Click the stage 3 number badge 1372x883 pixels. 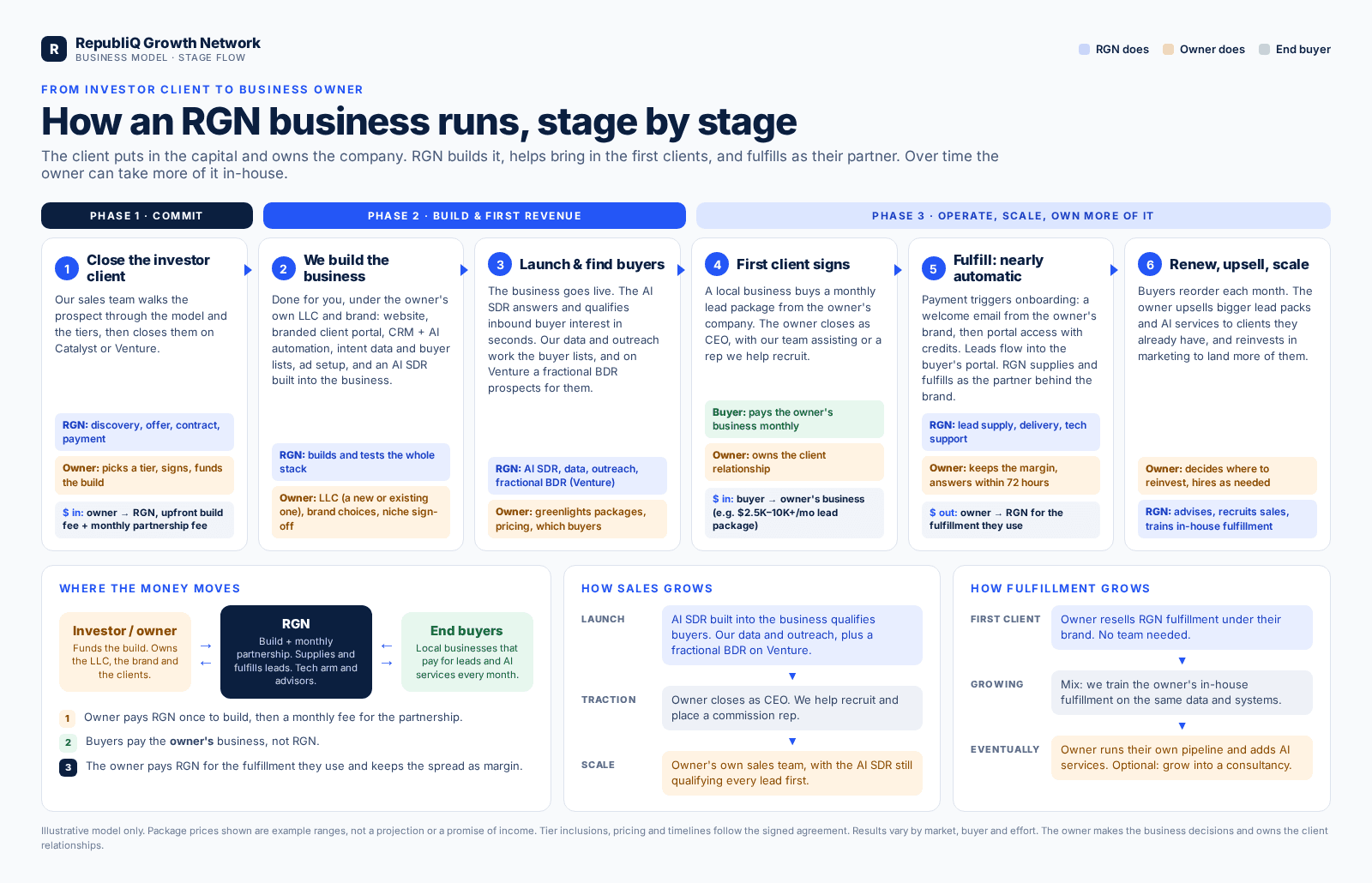500,264
